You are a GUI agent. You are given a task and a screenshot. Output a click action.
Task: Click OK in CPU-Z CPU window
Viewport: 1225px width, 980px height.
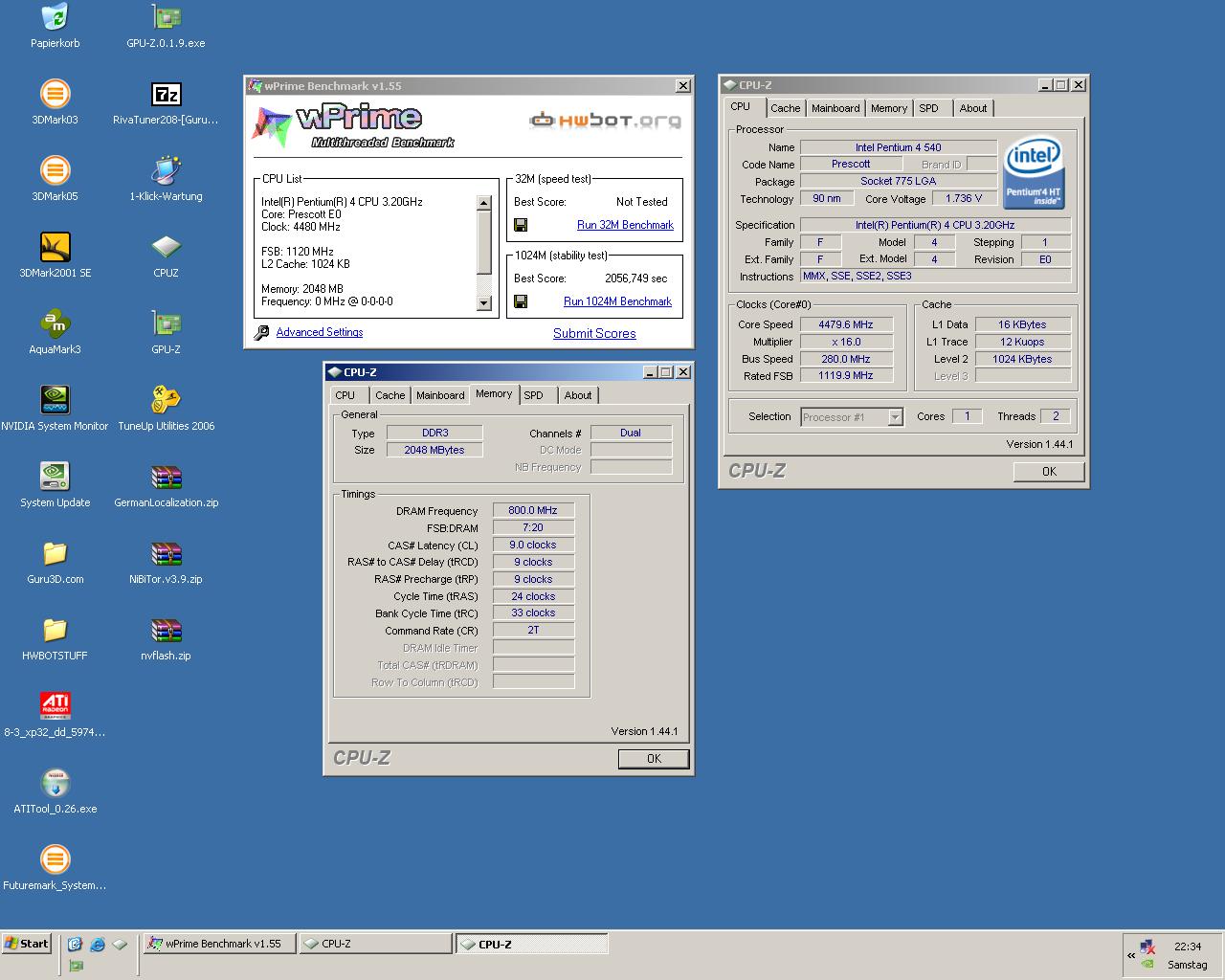pyautogui.click(x=1049, y=472)
